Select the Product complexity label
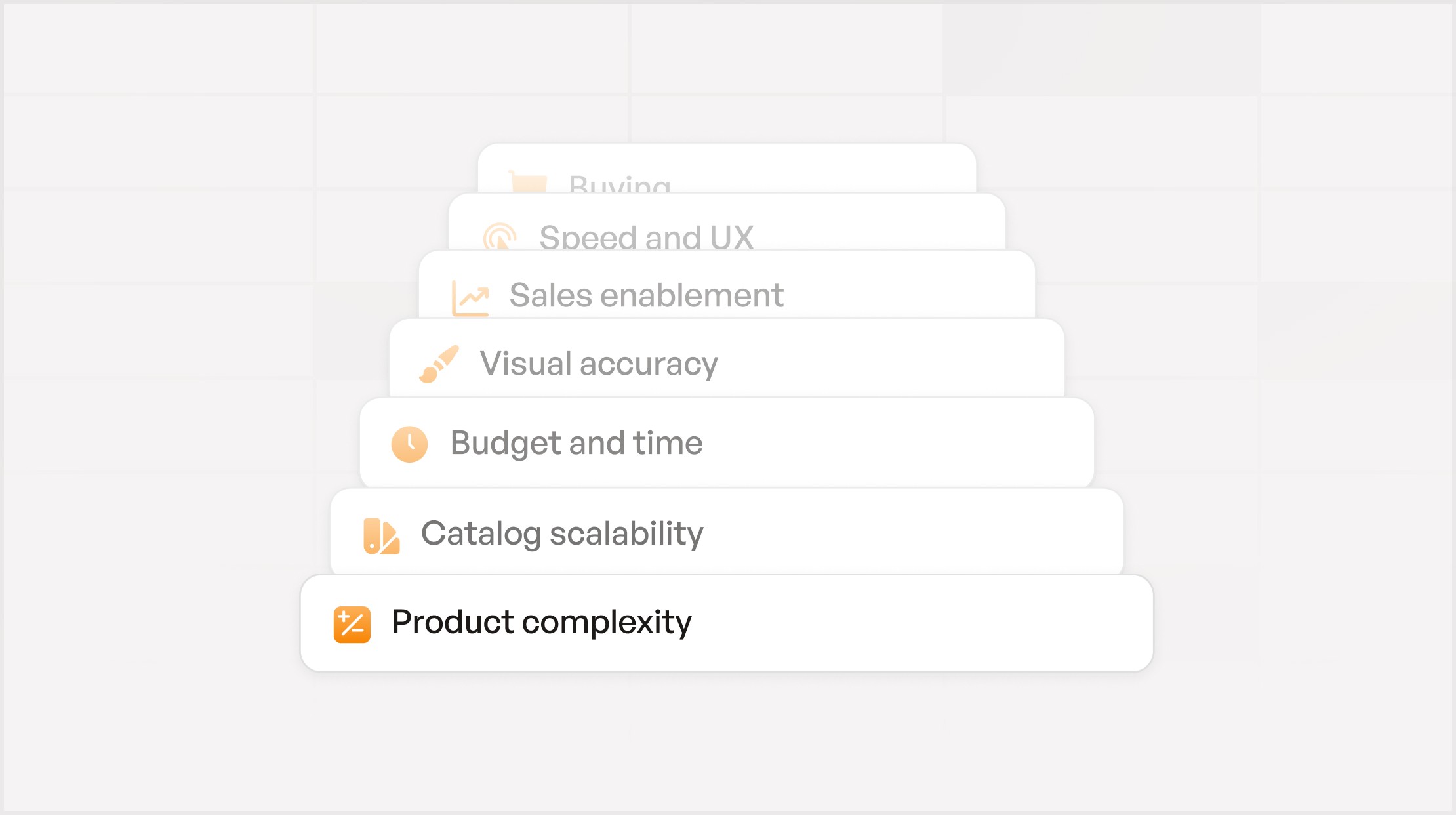The height and width of the screenshot is (815, 1456). point(541,622)
